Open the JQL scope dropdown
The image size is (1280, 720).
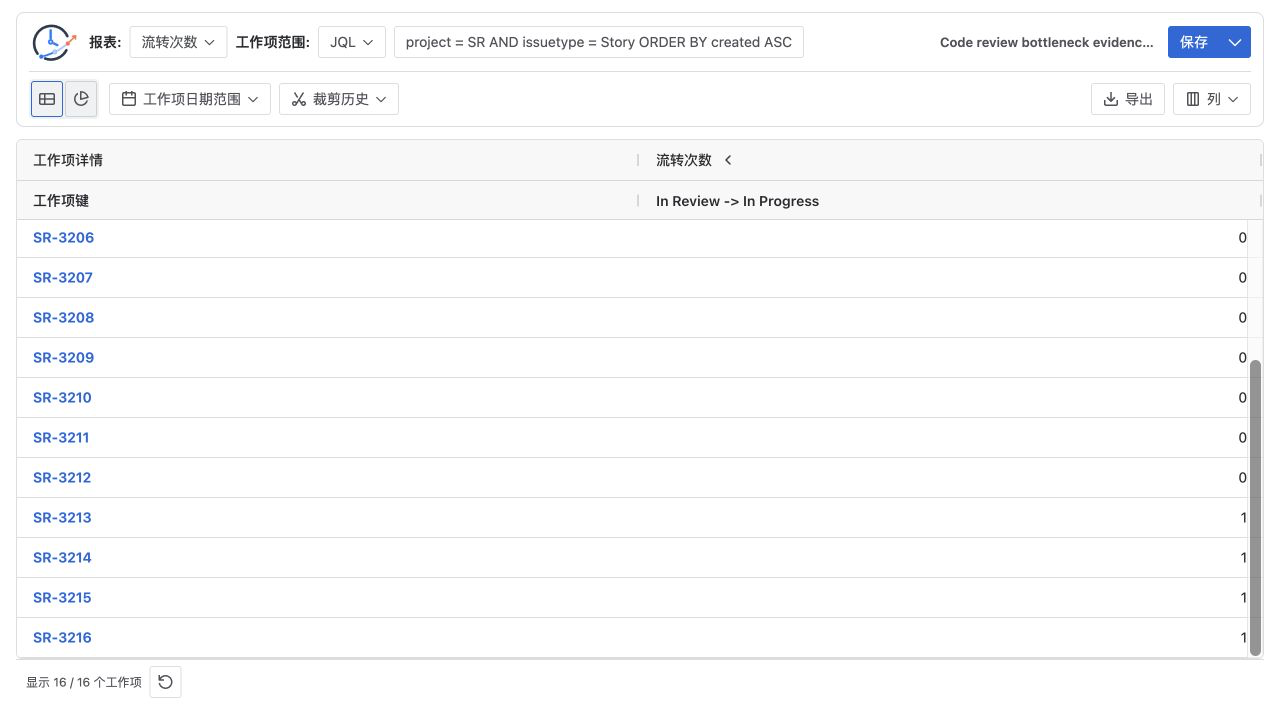tap(352, 42)
